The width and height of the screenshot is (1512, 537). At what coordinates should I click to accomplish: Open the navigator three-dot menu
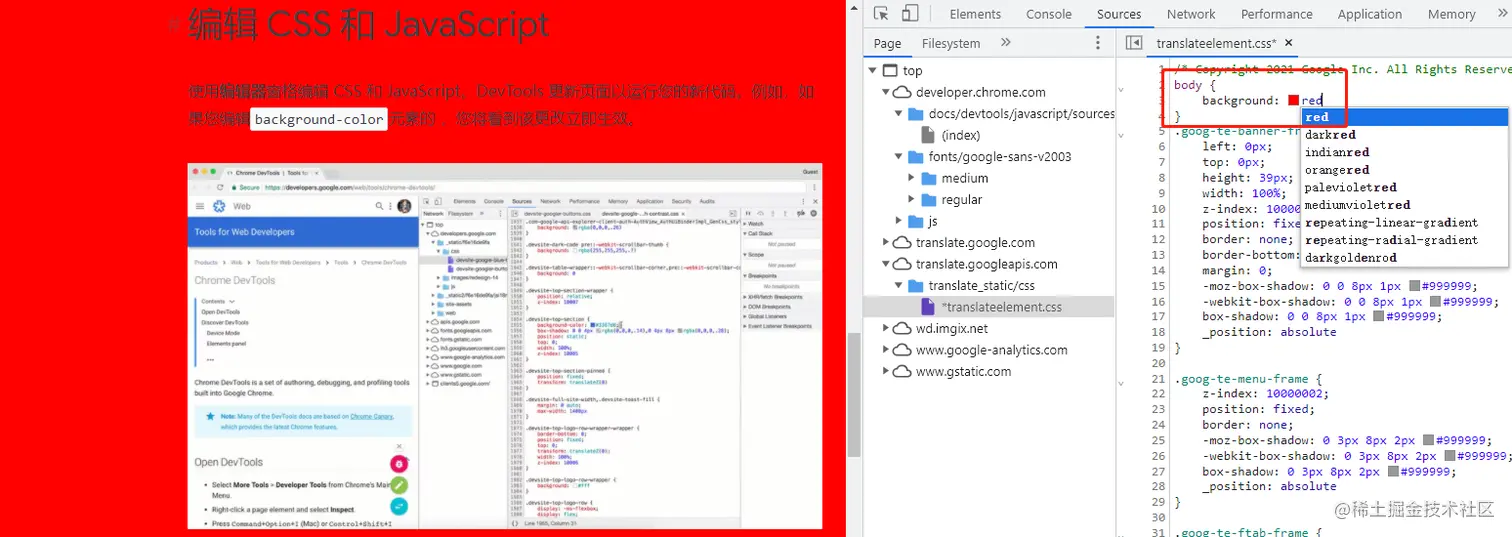(x=1098, y=43)
